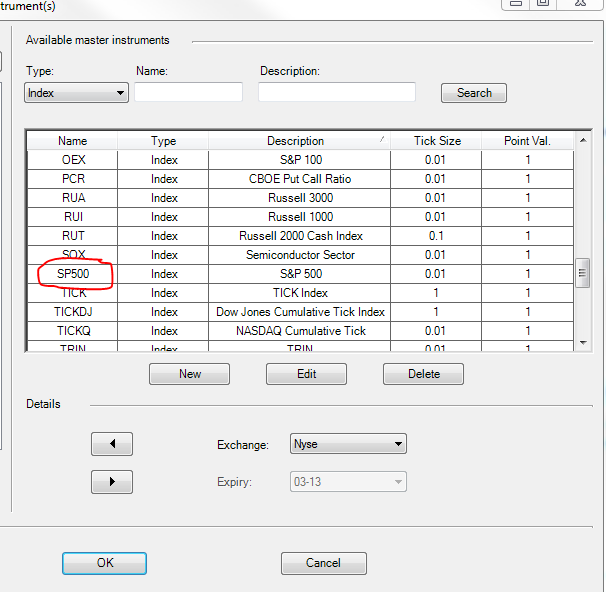Select the TICKQ instrument name
Screen dimensions: 606x592
(73, 331)
